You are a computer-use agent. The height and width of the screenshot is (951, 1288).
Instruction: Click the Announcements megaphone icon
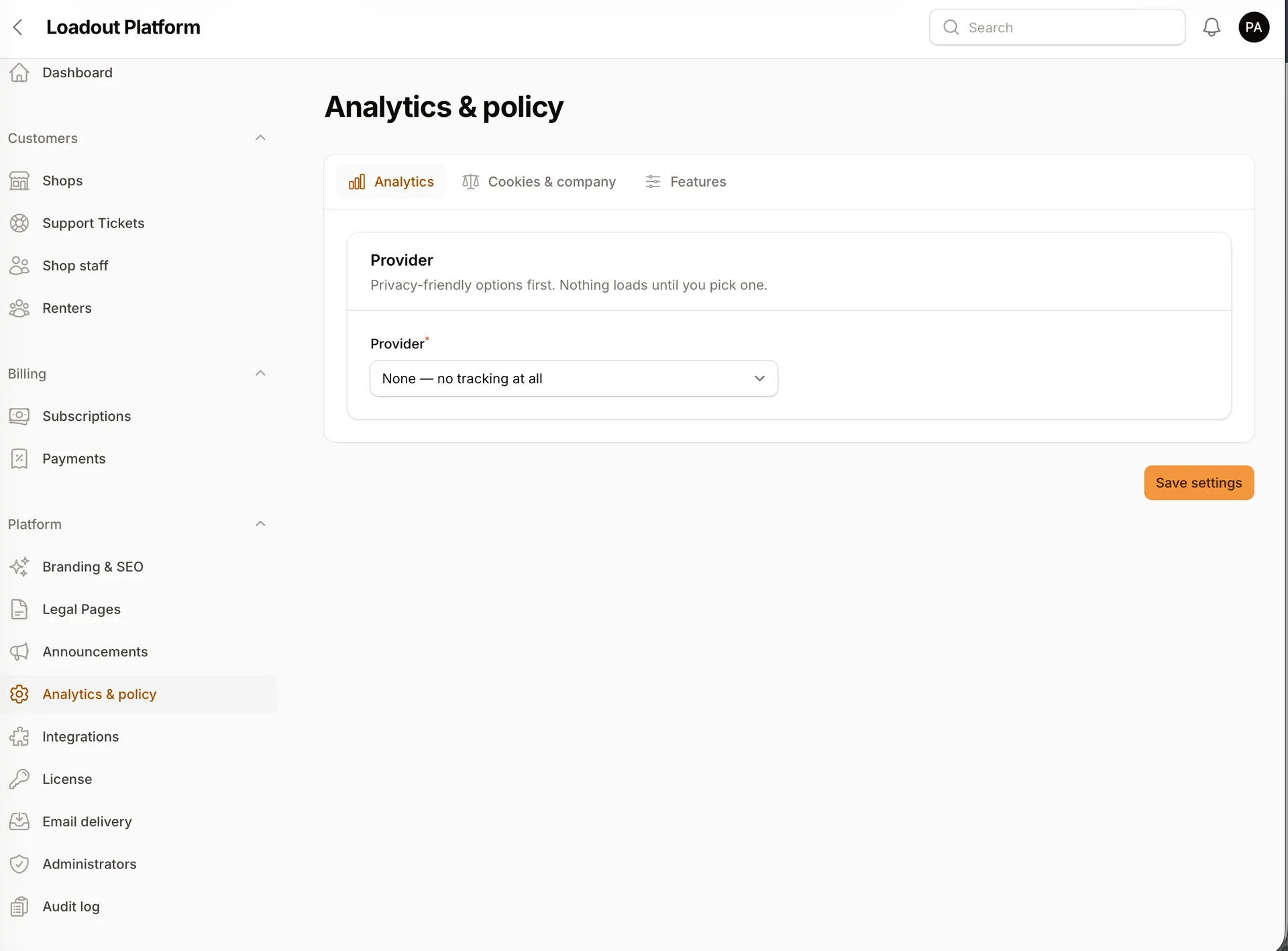(19, 652)
